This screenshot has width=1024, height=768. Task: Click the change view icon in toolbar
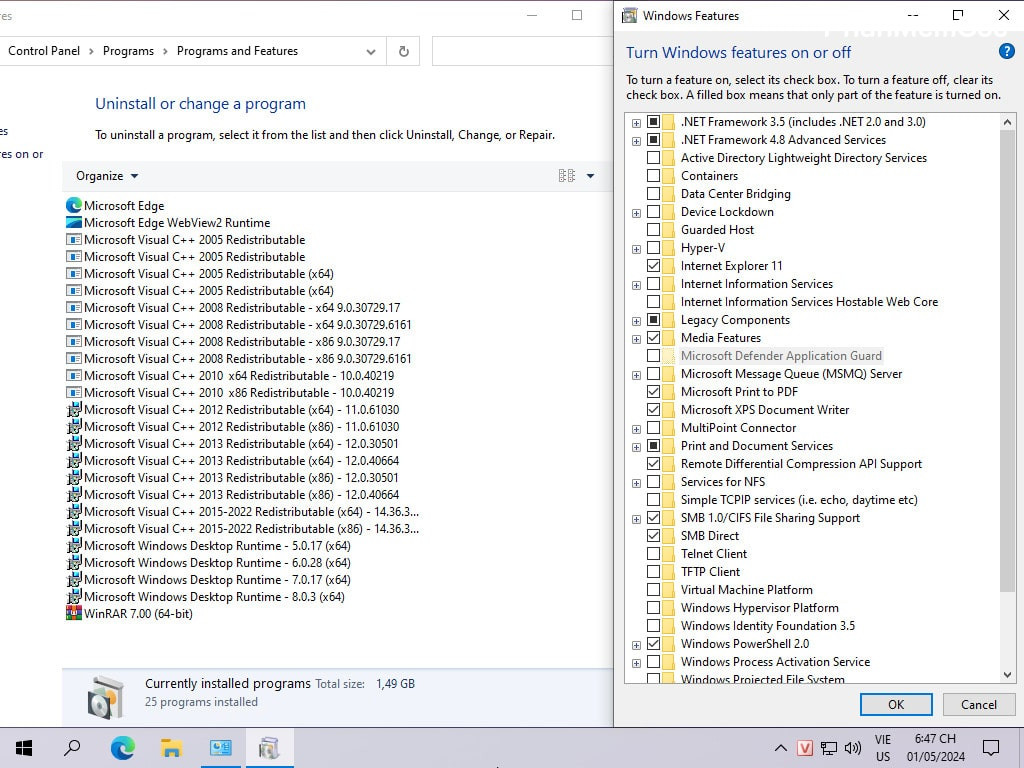pyautogui.click(x=567, y=176)
